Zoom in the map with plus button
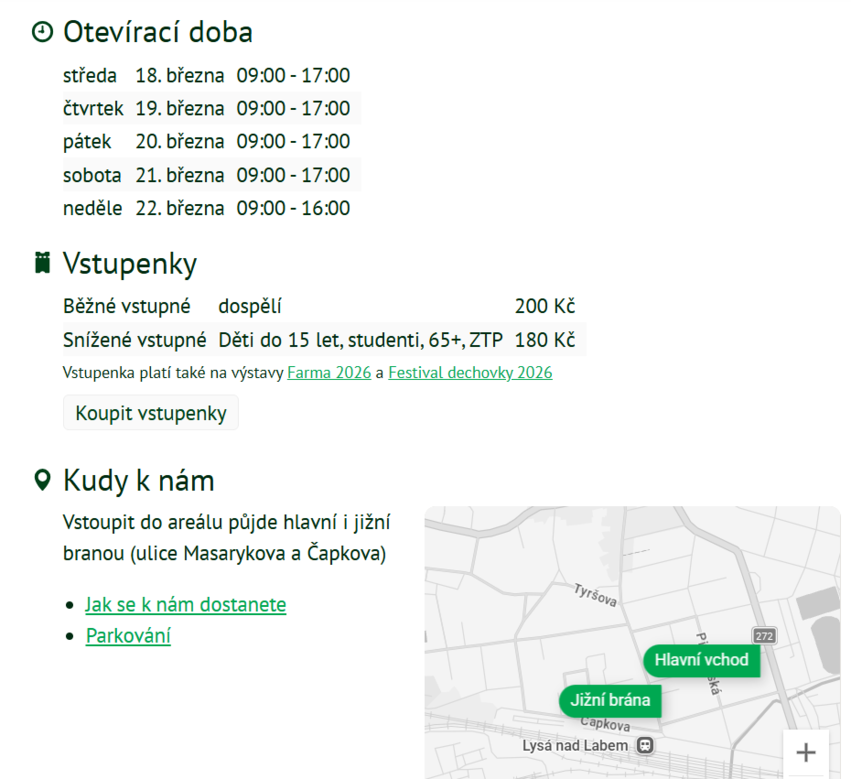Screen dimensions: 851x779 (806, 753)
